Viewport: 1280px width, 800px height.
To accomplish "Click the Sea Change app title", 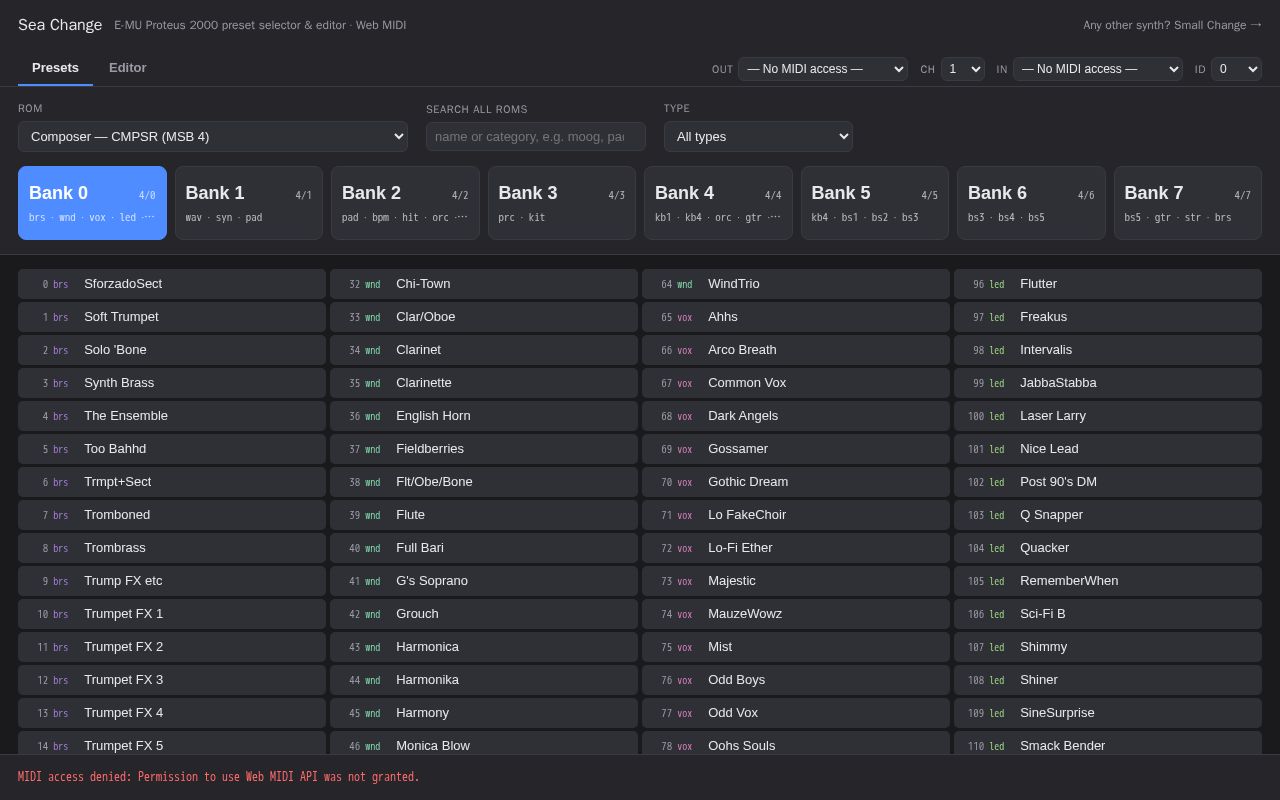I will pyautogui.click(x=60, y=25).
